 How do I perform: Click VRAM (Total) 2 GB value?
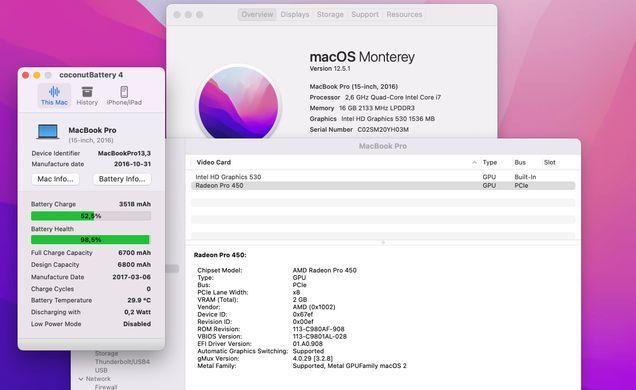300,300
